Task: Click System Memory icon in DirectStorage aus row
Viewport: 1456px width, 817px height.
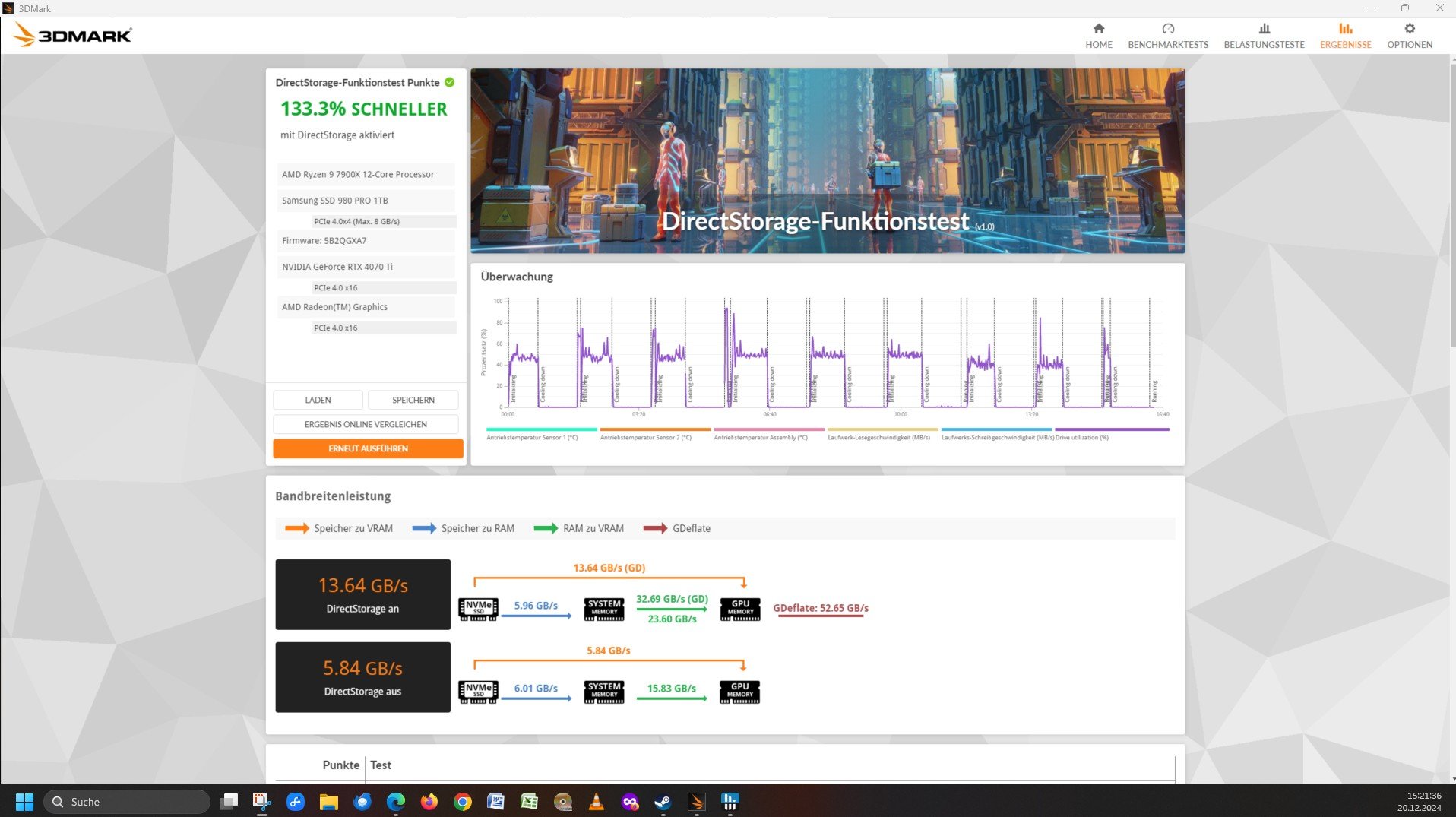Action: pyautogui.click(x=604, y=692)
